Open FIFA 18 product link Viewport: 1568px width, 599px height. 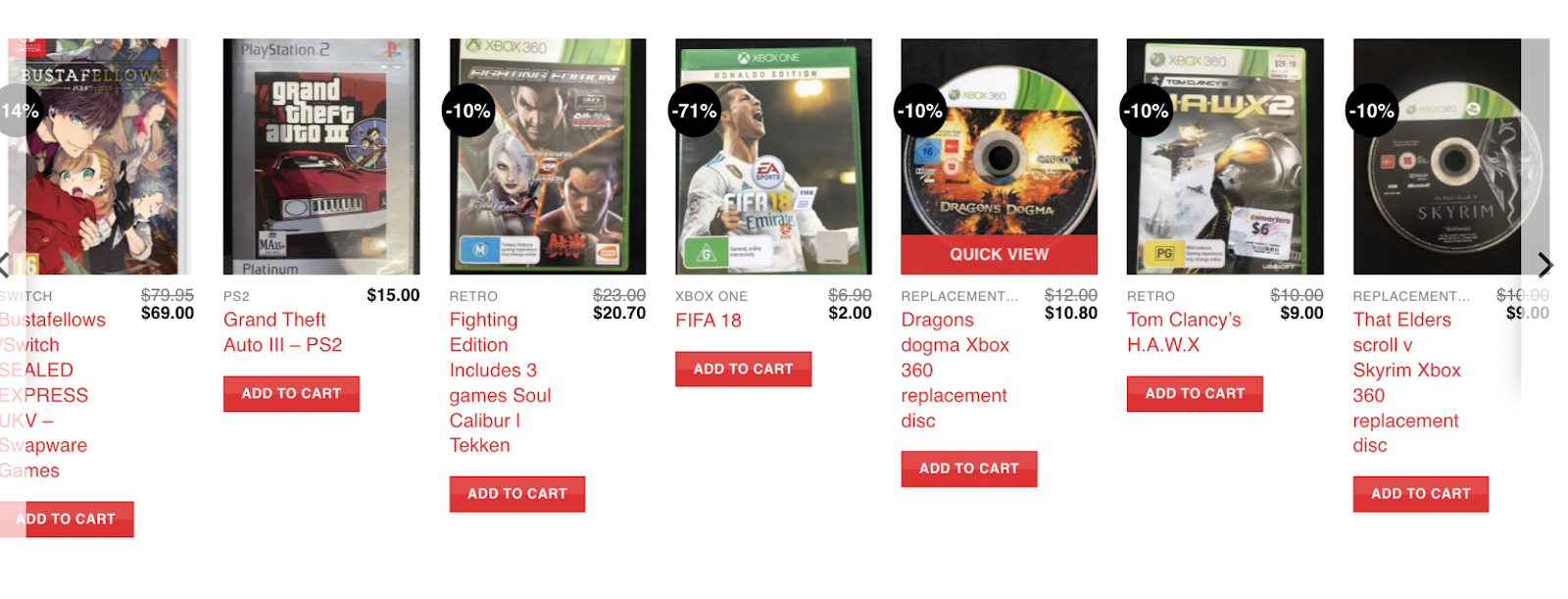(709, 321)
